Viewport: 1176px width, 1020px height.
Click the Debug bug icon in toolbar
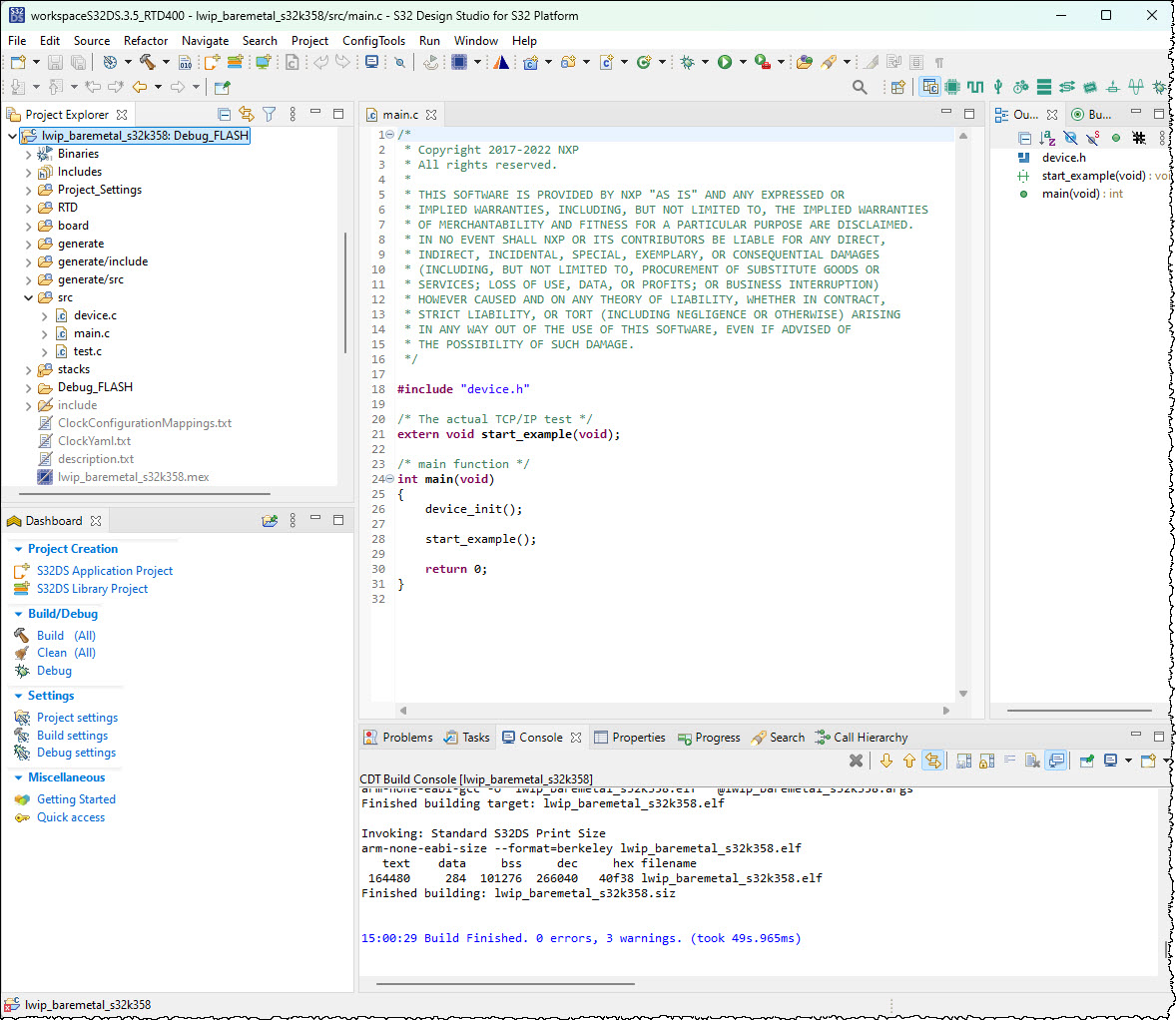click(688, 62)
